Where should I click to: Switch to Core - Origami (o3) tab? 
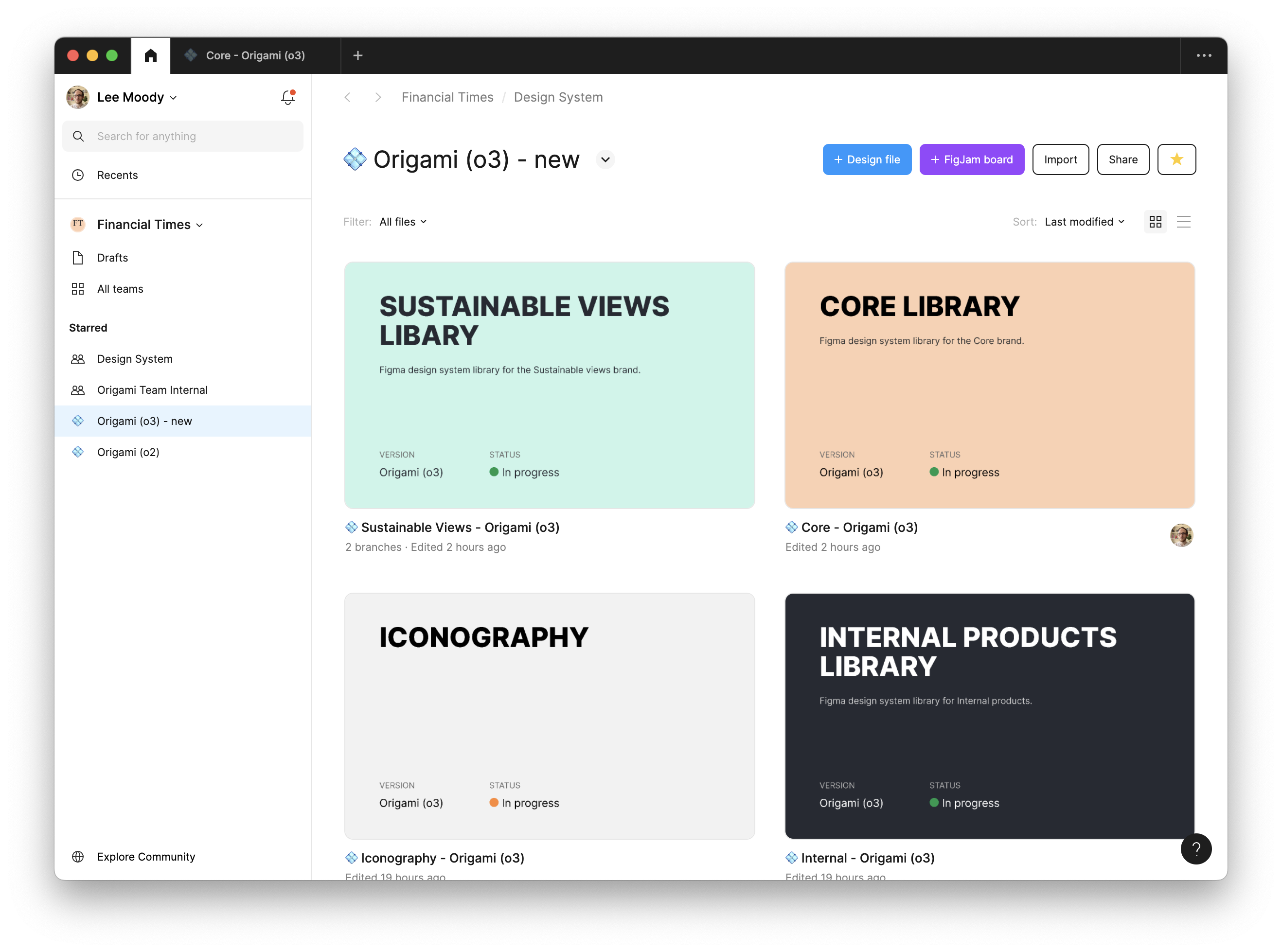(x=255, y=55)
